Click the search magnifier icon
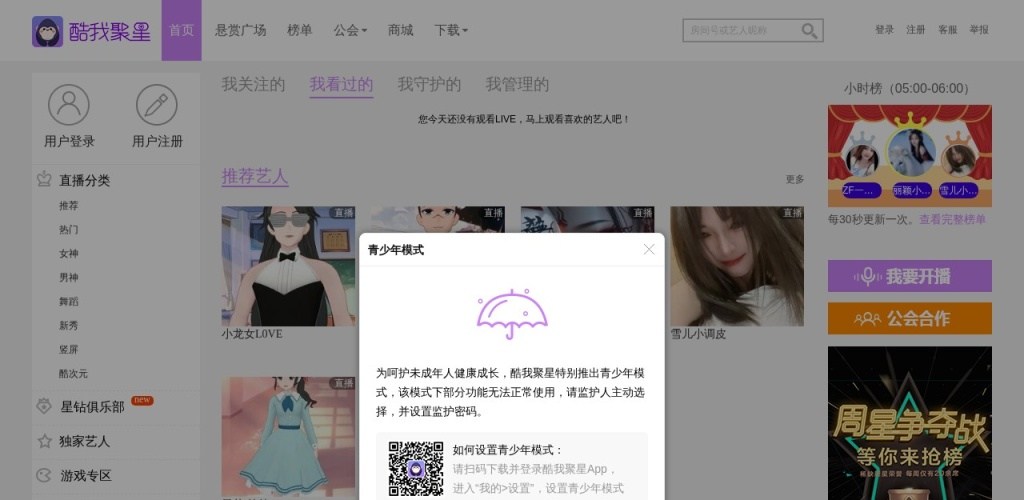 point(809,31)
